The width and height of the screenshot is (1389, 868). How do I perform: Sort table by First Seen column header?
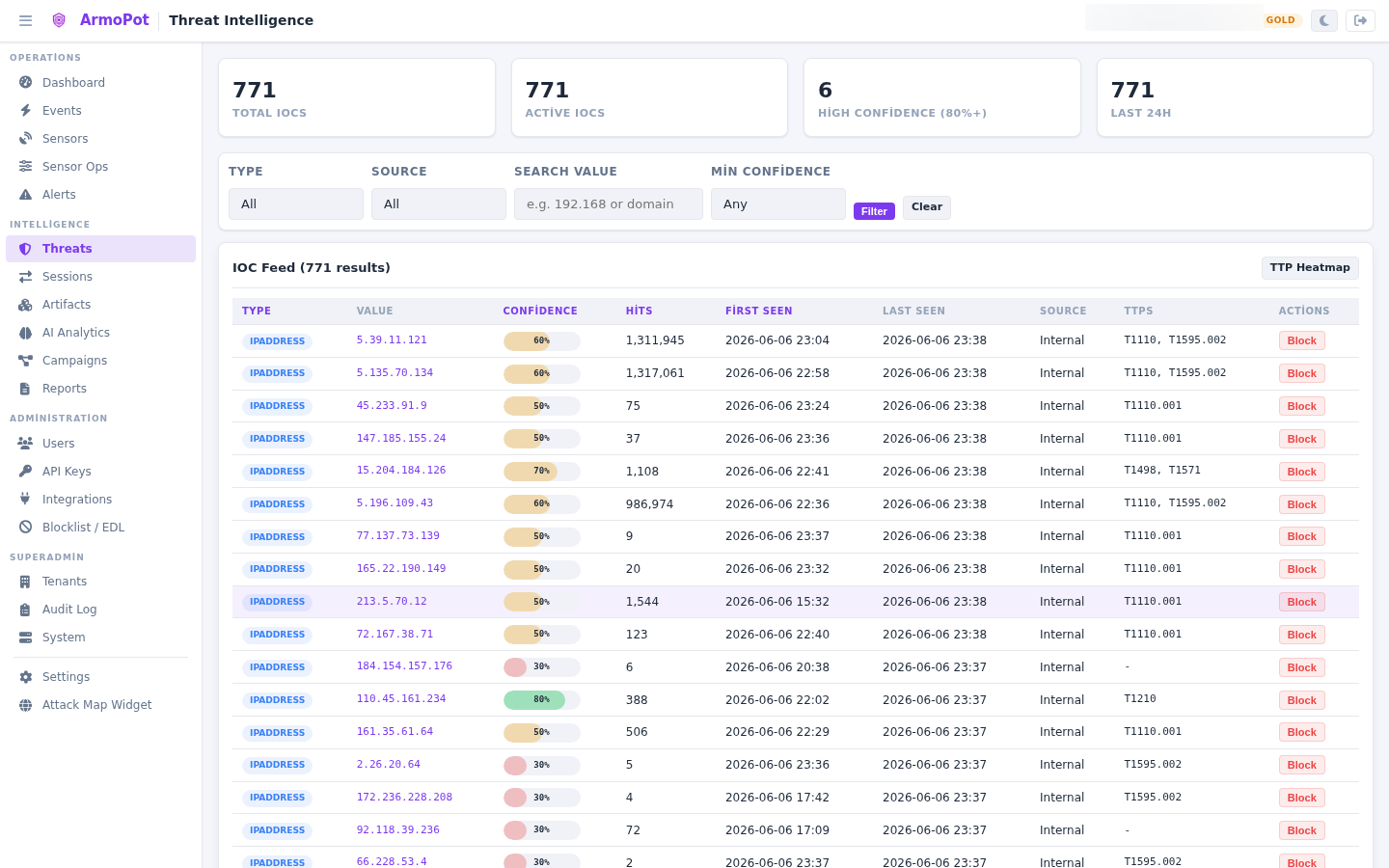[x=759, y=311]
